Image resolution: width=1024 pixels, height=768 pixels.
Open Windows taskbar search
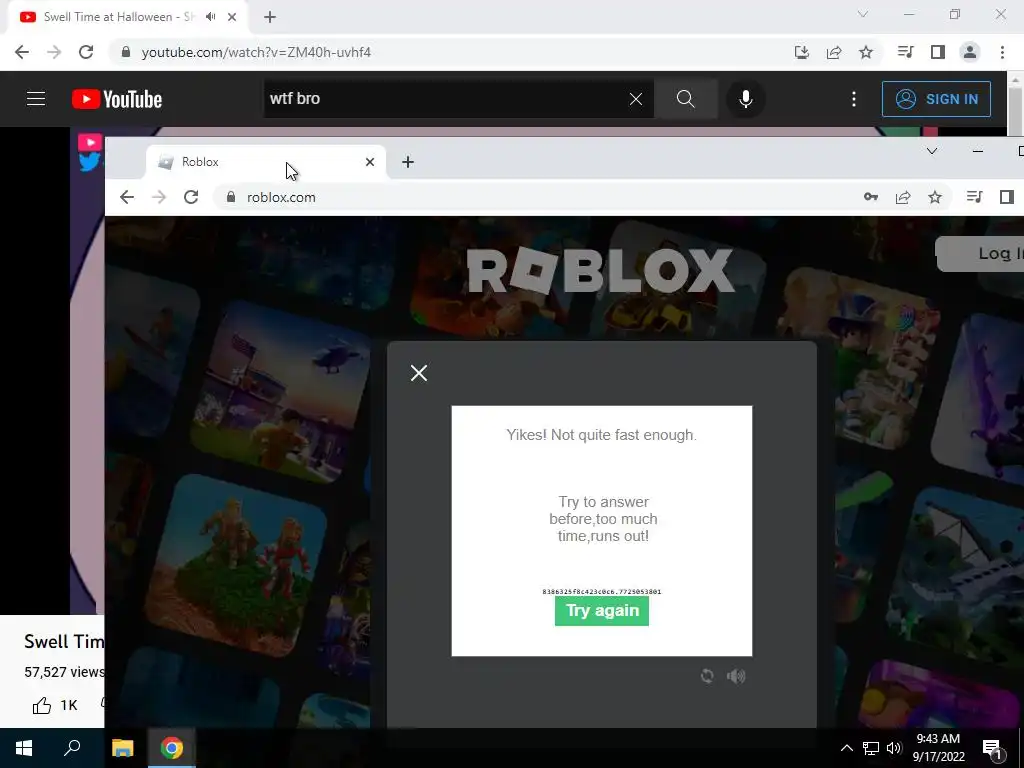click(x=72, y=748)
